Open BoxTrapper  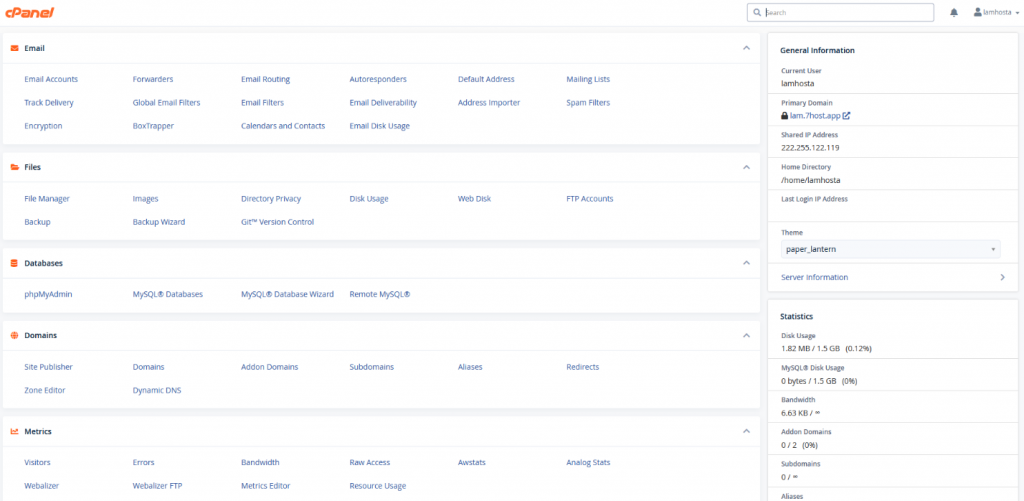[x=153, y=126]
